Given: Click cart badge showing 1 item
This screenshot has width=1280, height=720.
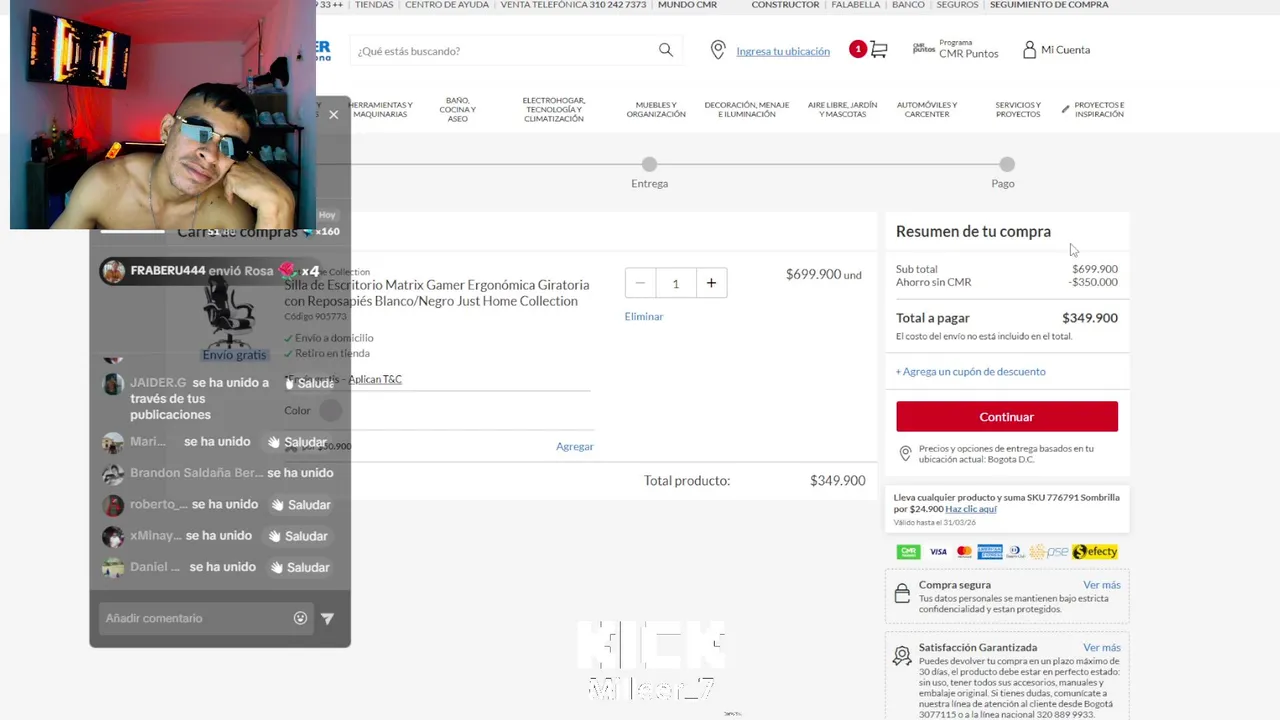Looking at the screenshot, I should tap(857, 49).
